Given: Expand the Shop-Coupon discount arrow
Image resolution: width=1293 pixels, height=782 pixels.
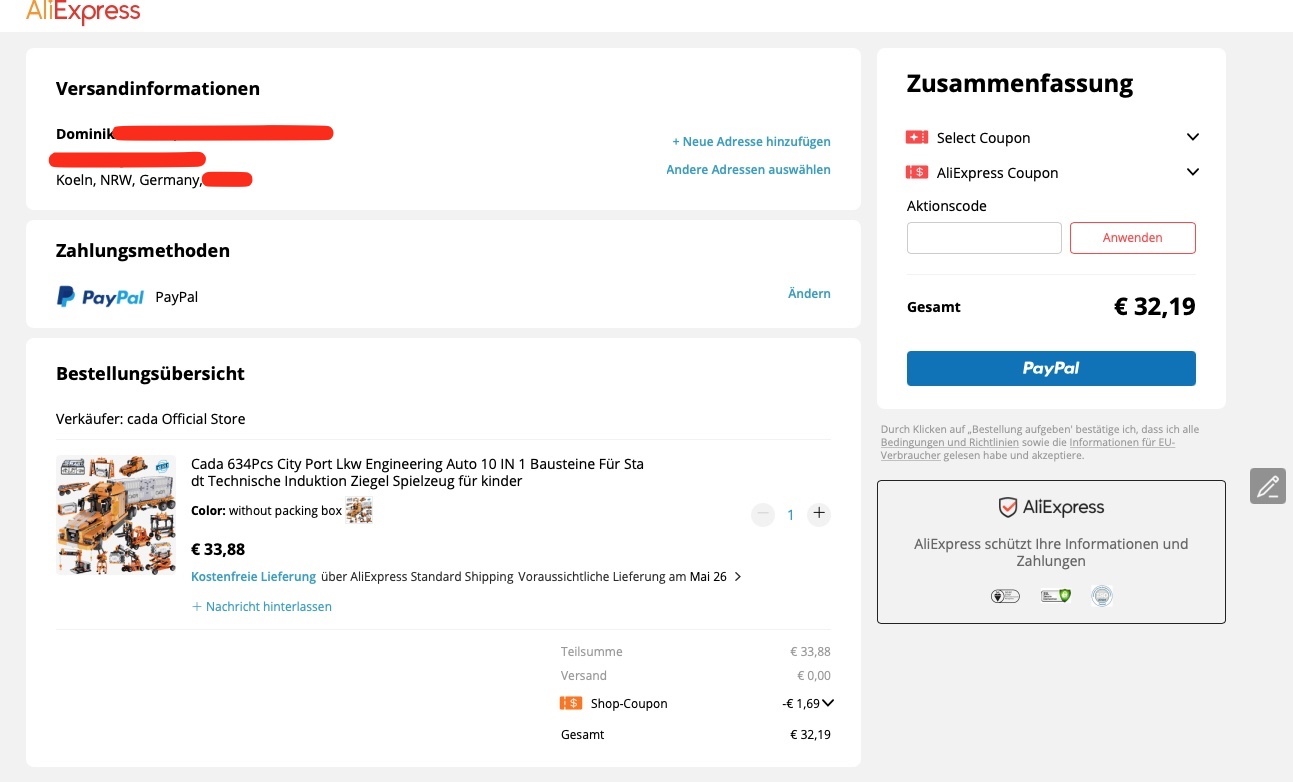Looking at the screenshot, I should point(828,703).
